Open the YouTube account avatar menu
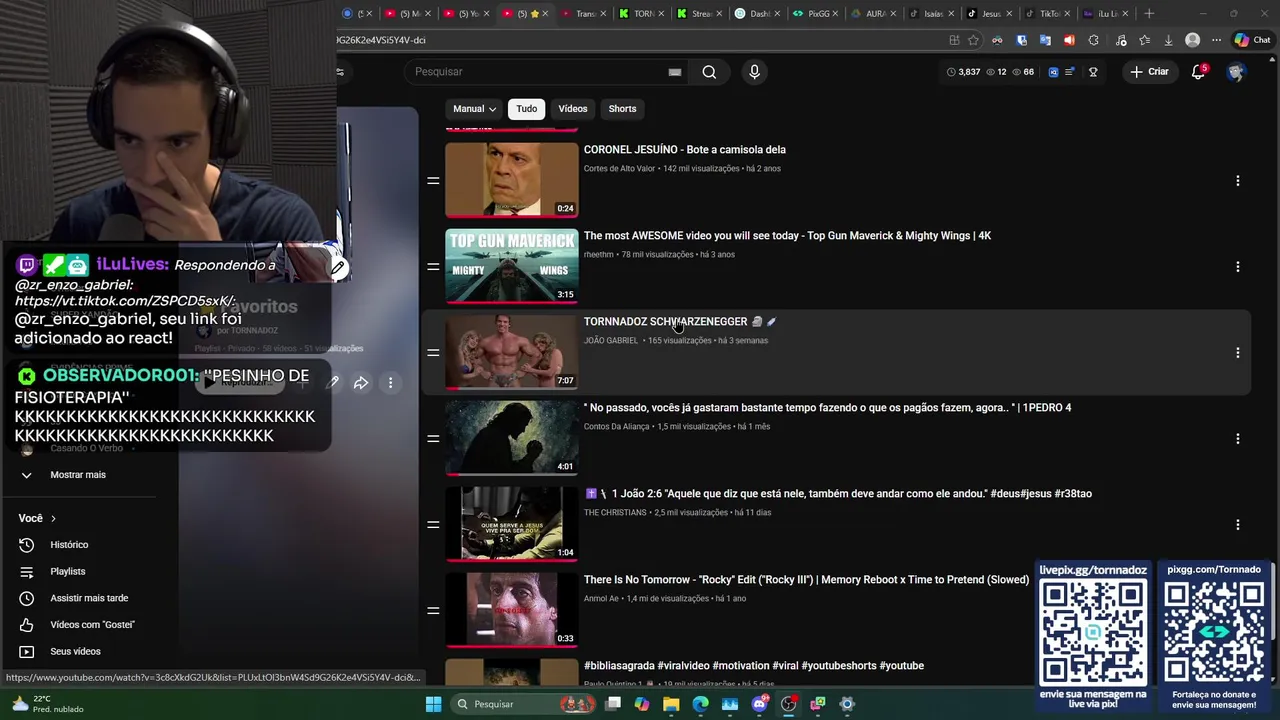Screen dimensions: 1280x720 pos(1236,72)
